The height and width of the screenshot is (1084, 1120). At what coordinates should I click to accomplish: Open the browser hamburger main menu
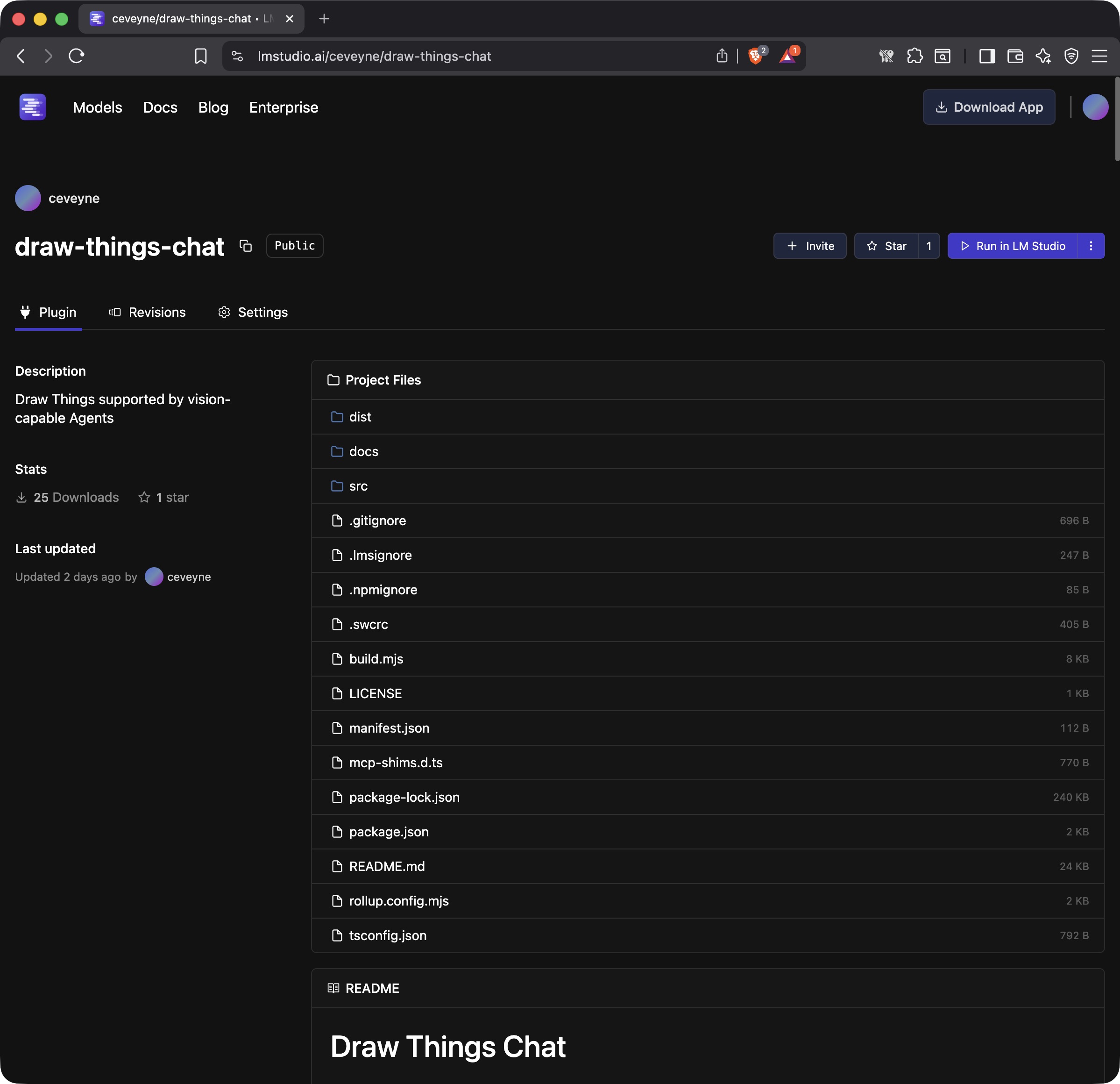[x=1099, y=56]
